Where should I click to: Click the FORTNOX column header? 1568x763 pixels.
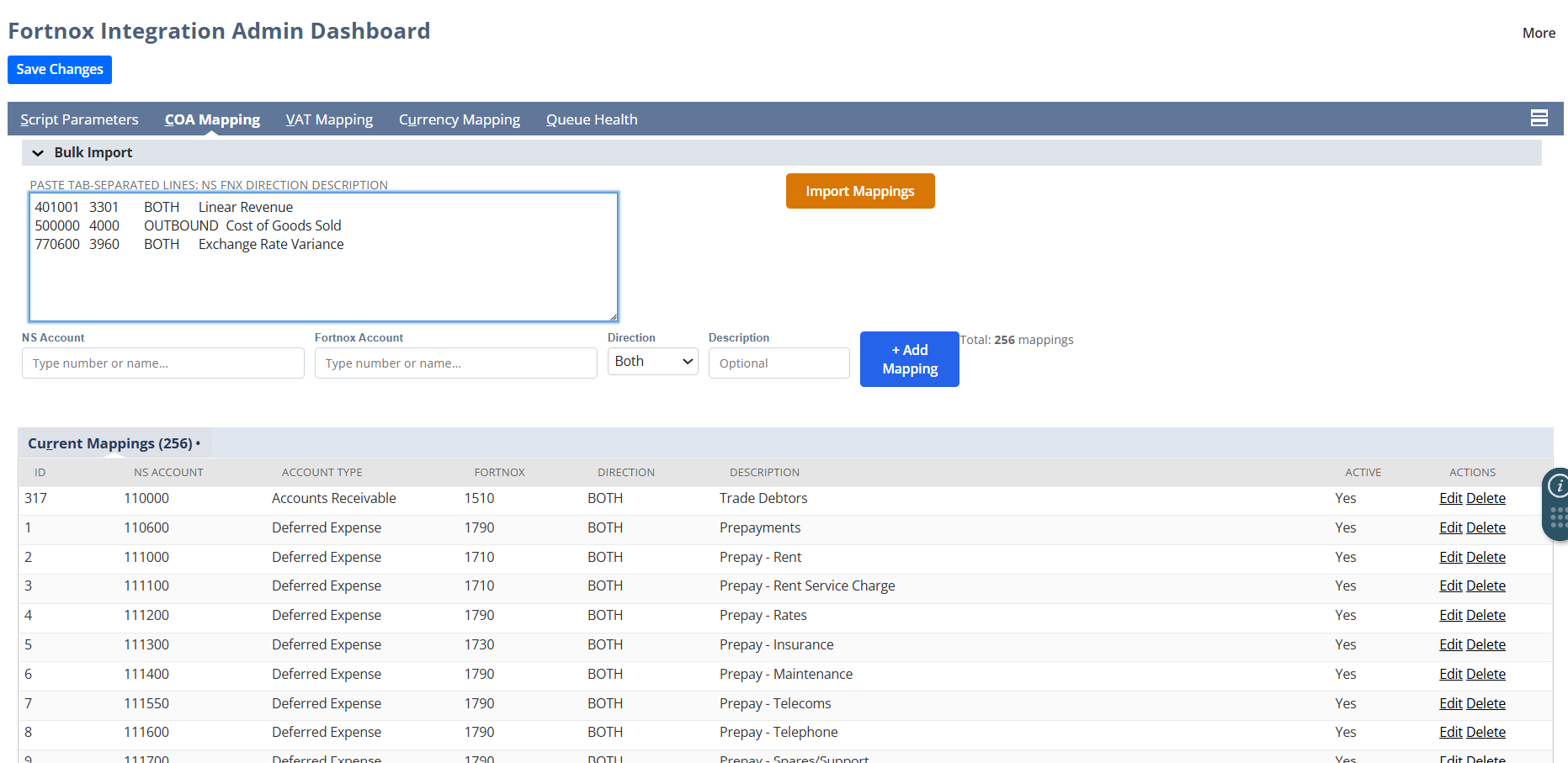[x=500, y=472]
